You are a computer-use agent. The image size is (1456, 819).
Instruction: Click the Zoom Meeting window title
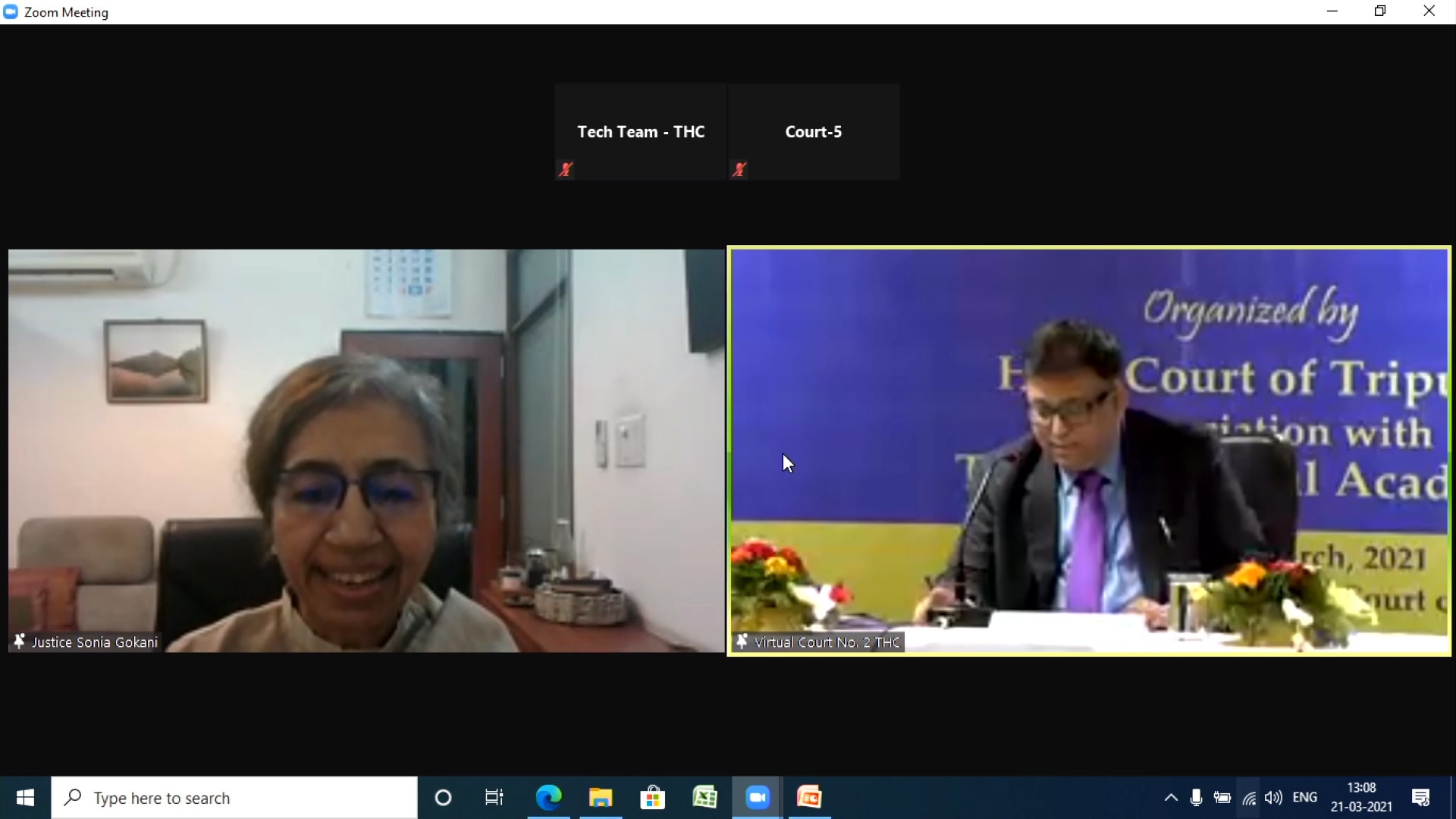coord(66,12)
